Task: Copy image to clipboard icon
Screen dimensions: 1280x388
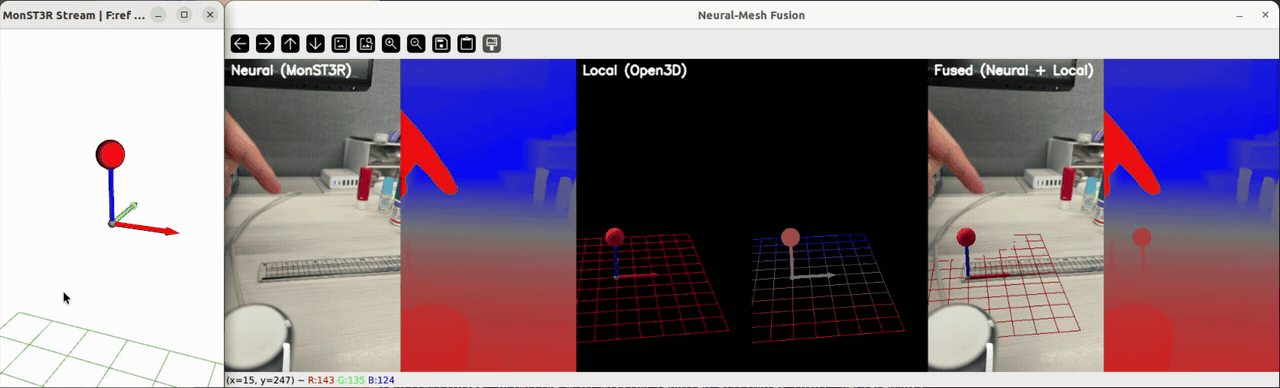Action: 466,43
